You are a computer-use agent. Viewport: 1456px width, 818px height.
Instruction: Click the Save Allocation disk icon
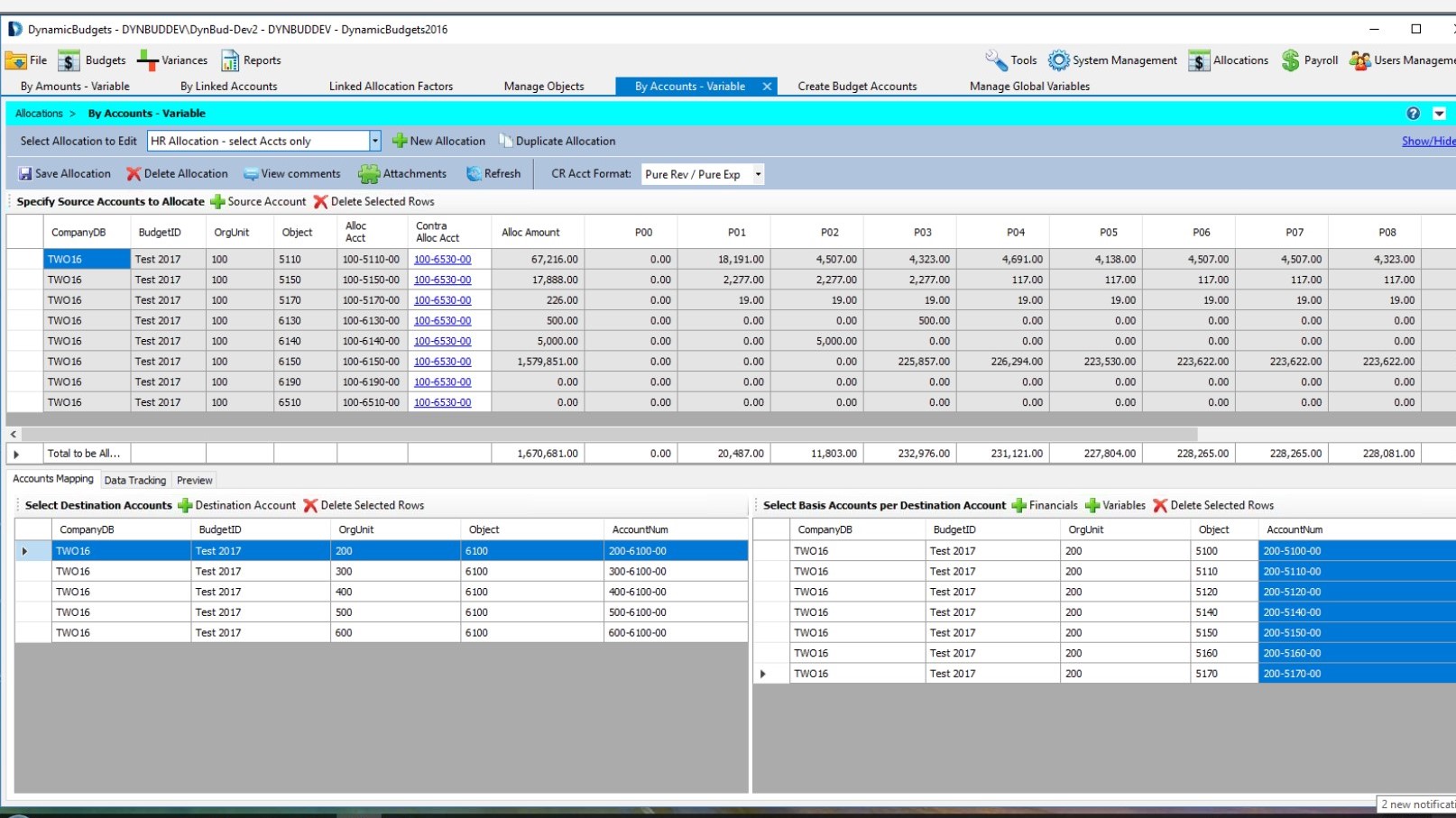(x=25, y=174)
